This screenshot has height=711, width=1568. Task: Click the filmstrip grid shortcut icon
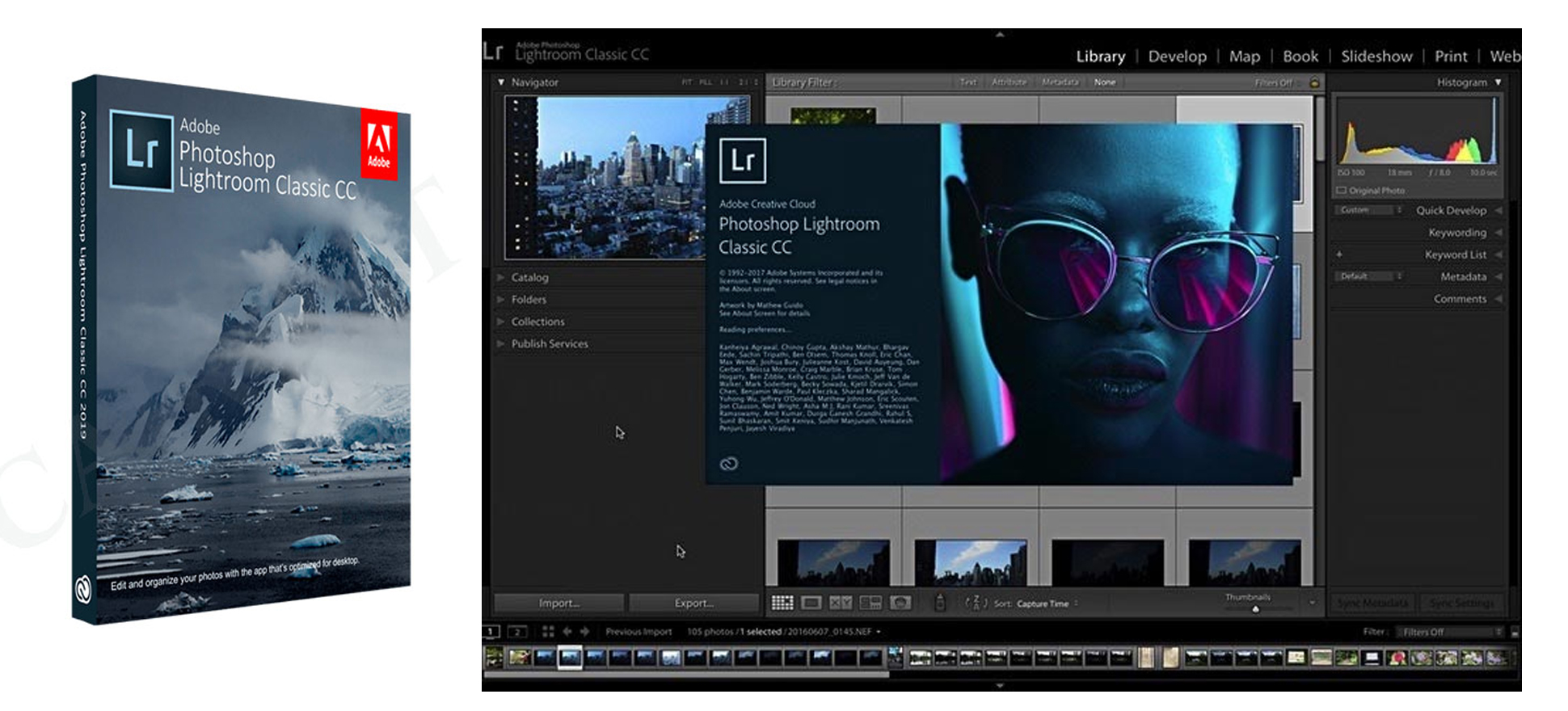548,632
